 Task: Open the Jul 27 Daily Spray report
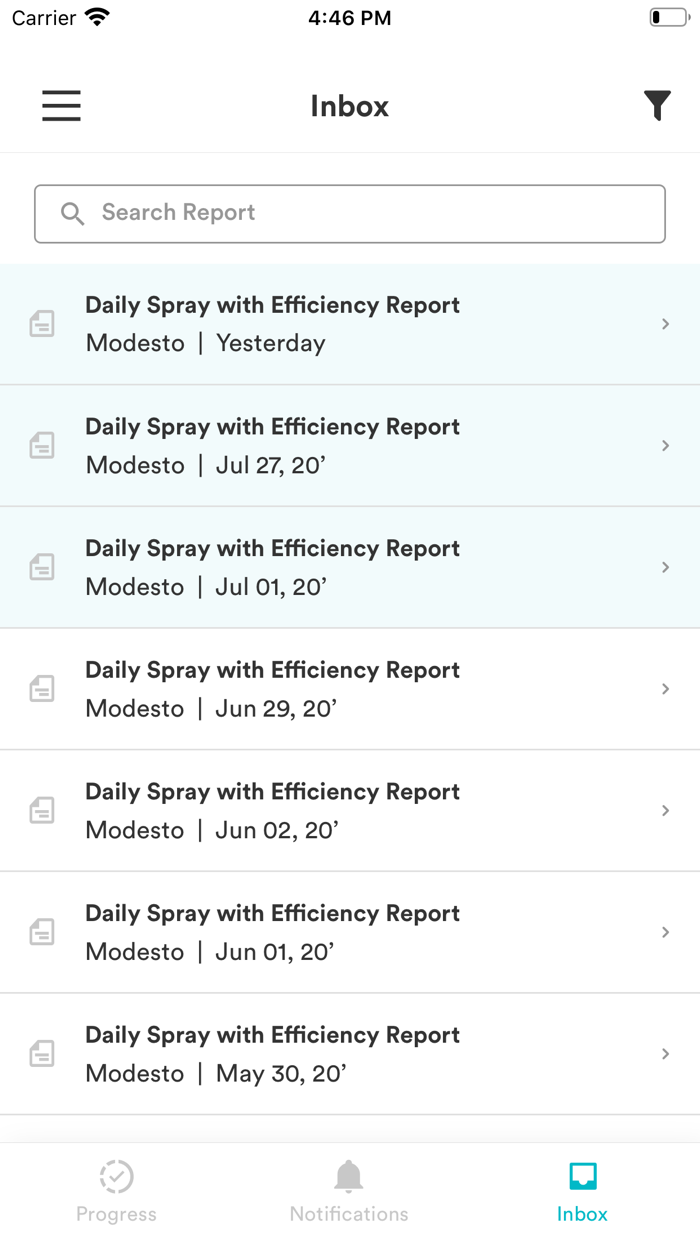272,446
